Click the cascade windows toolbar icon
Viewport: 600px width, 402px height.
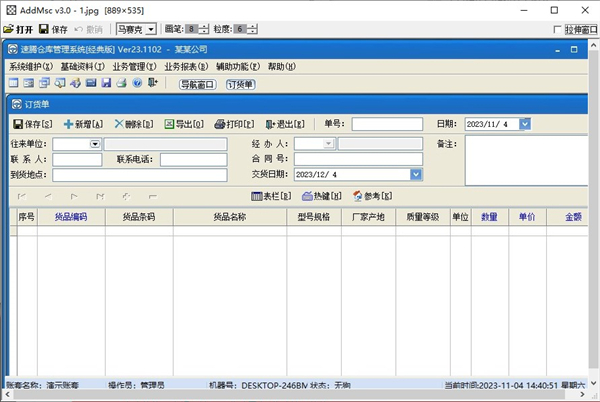[44, 83]
